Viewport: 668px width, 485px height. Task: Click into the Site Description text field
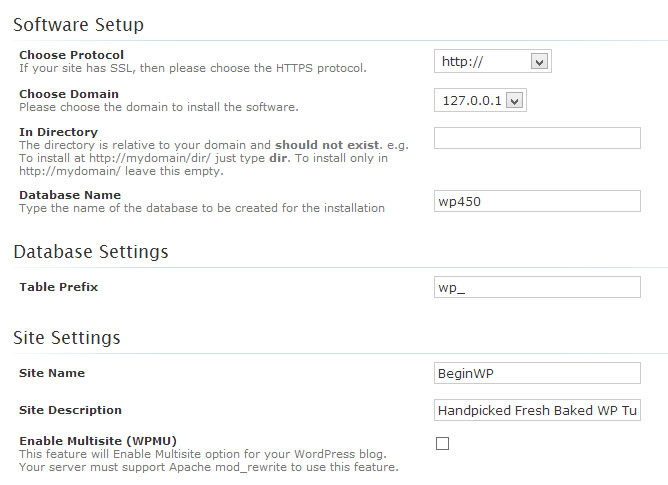(x=537, y=410)
